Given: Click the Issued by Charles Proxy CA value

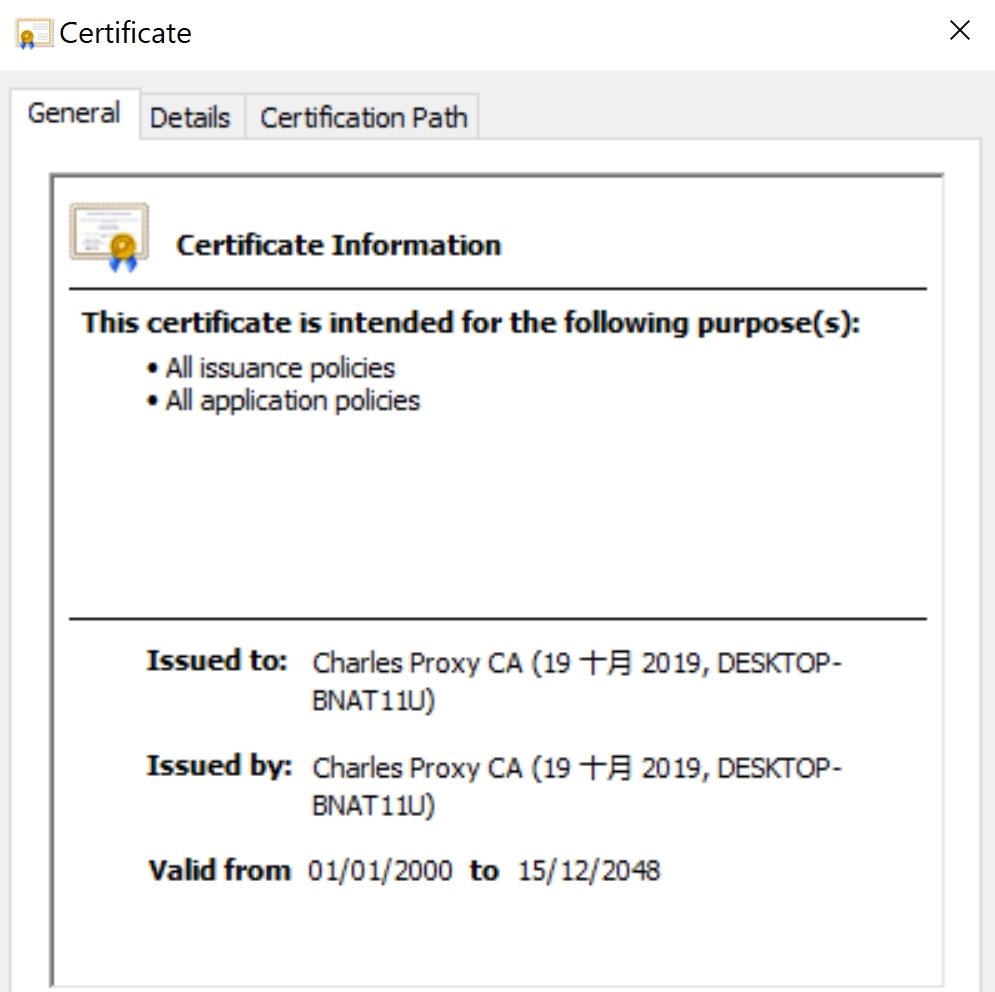Looking at the screenshot, I should pos(577,787).
